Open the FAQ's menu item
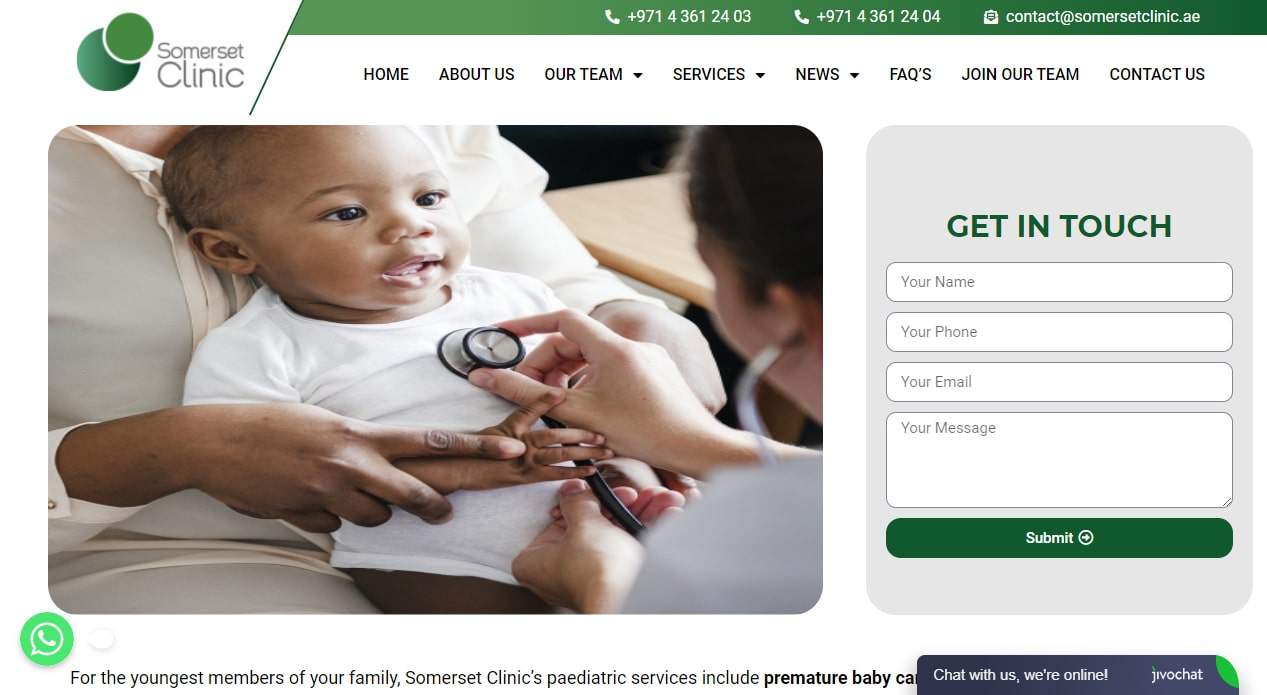Viewport: 1267px width, 695px height. (x=910, y=75)
